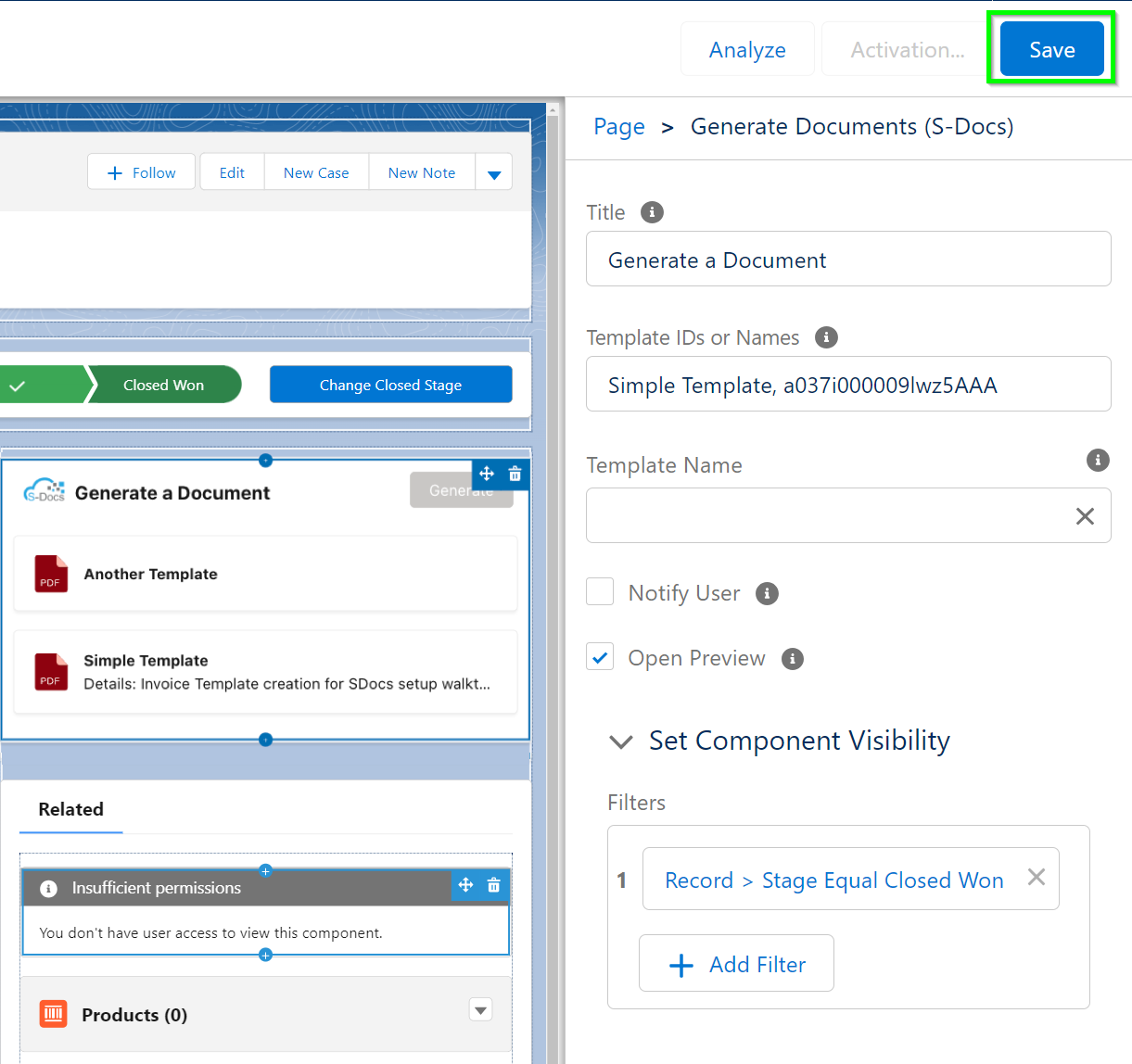This screenshot has width=1132, height=1064.
Task: Click the info icon next to Title
Action: coord(652,212)
